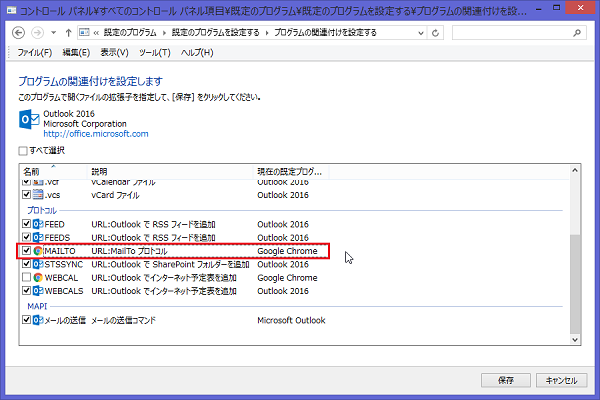Image resolution: width=600 pixels, height=400 pixels.
Task: Uncheck the メールの送信 checkbox
Action: (x=26, y=320)
